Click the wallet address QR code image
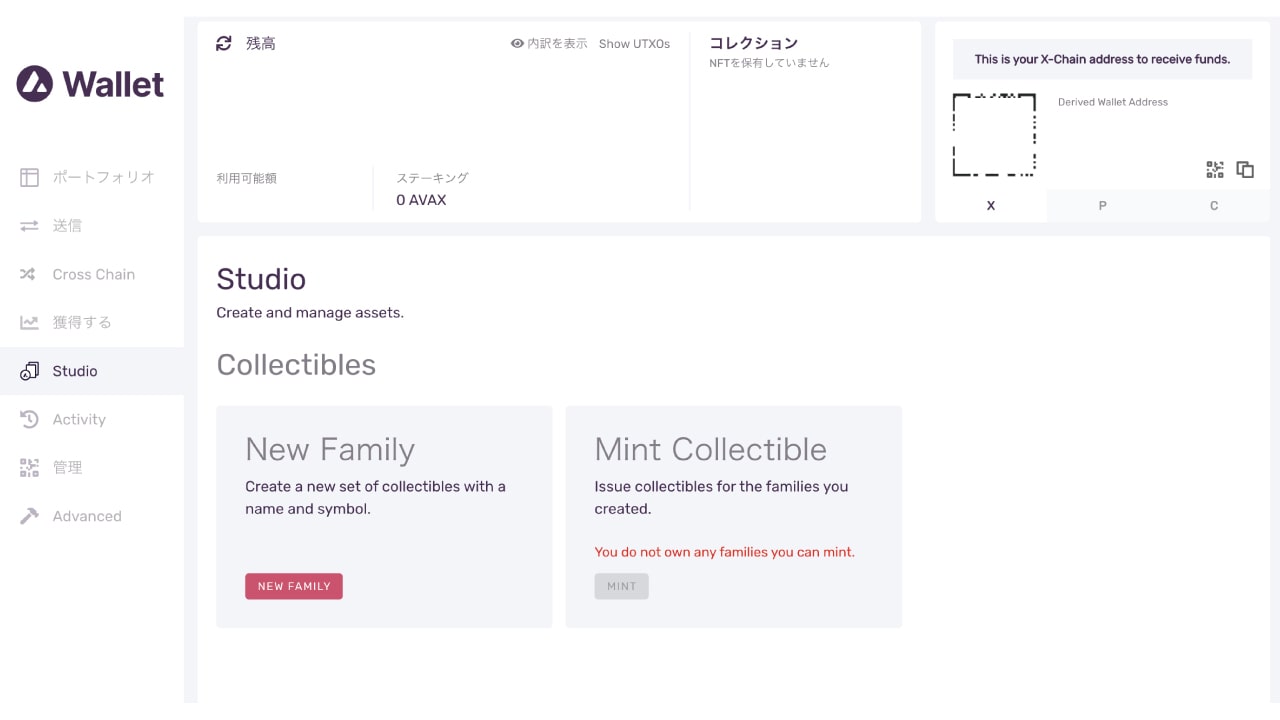This screenshot has height=720, width=1280. tap(994, 134)
